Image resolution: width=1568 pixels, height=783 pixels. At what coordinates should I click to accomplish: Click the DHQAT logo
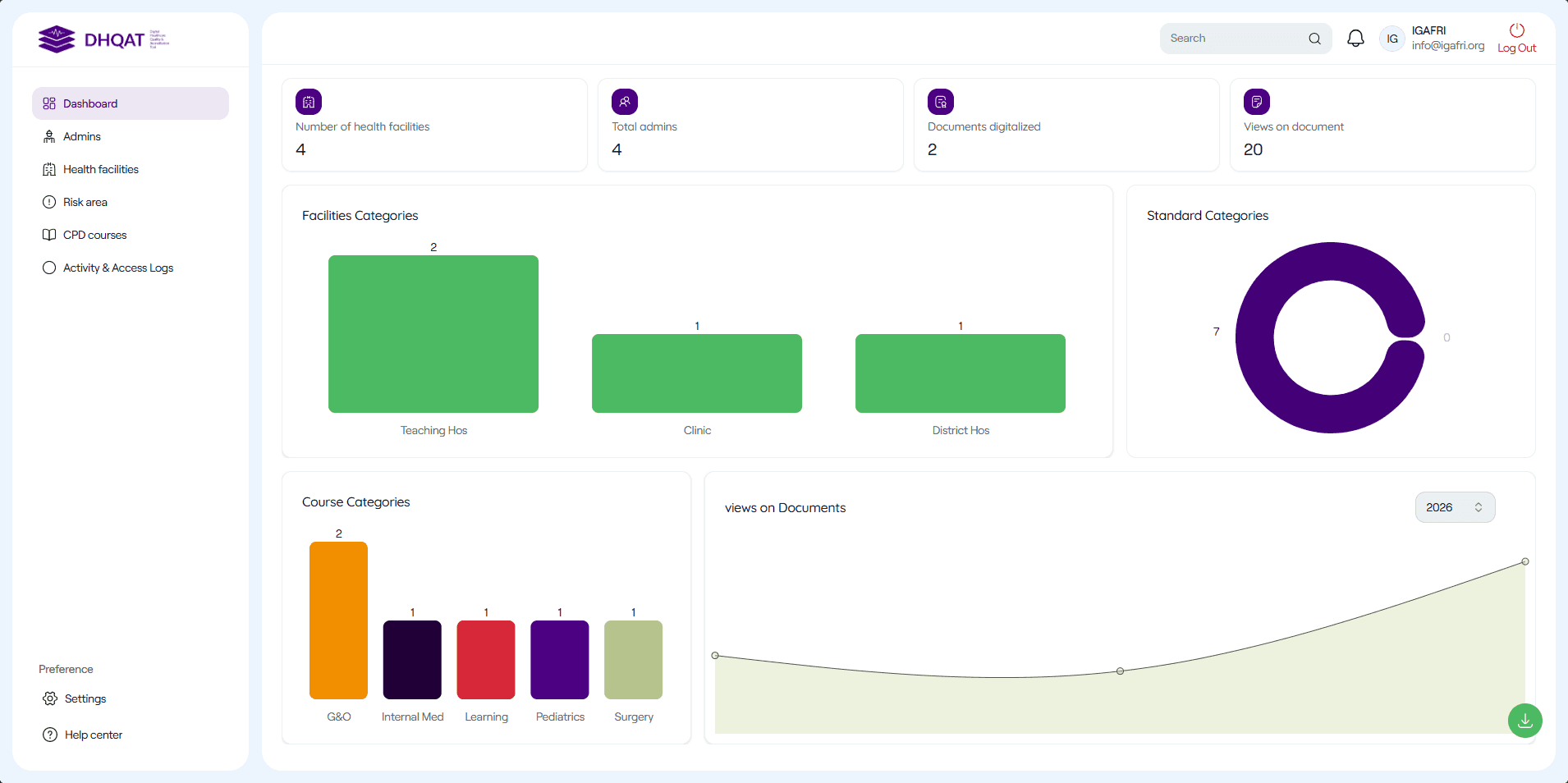pyautogui.click(x=103, y=39)
